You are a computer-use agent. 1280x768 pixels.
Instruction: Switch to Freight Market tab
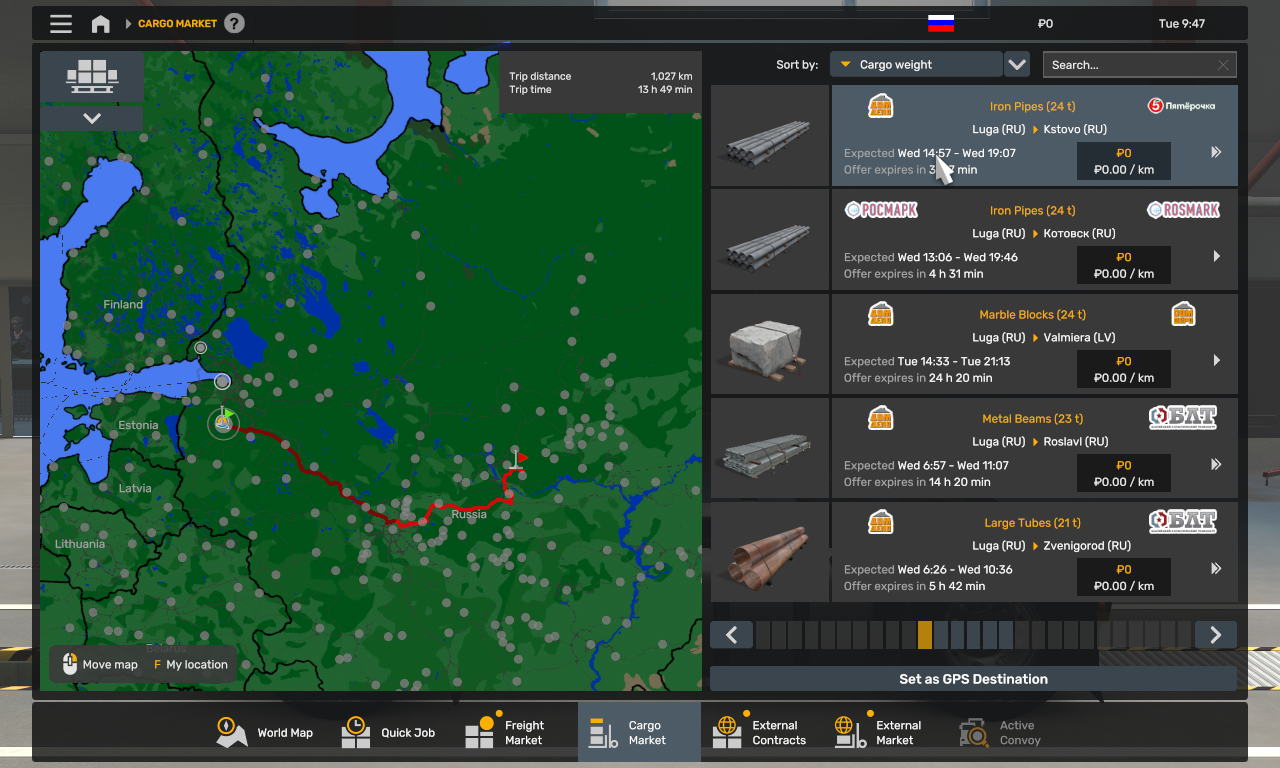[x=507, y=732]
